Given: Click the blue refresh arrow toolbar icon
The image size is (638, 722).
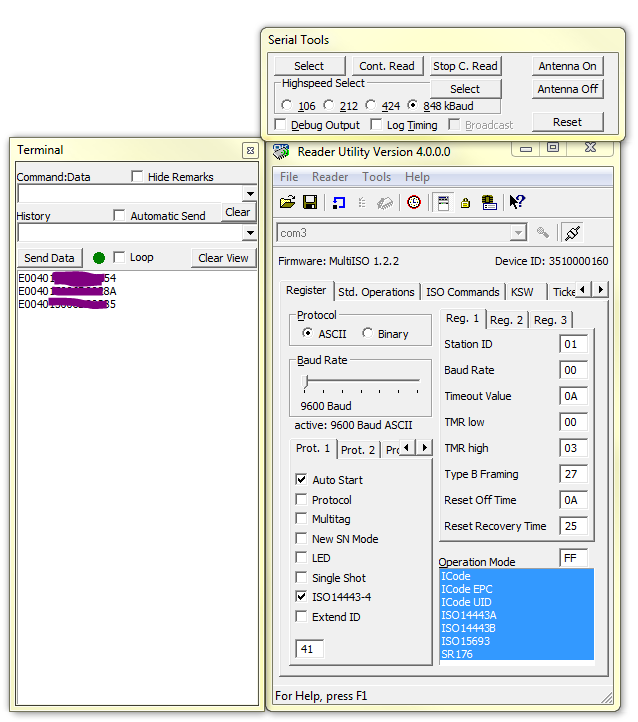Looking at the screenshot, I should pyautogui.click(x=338, y=202).
